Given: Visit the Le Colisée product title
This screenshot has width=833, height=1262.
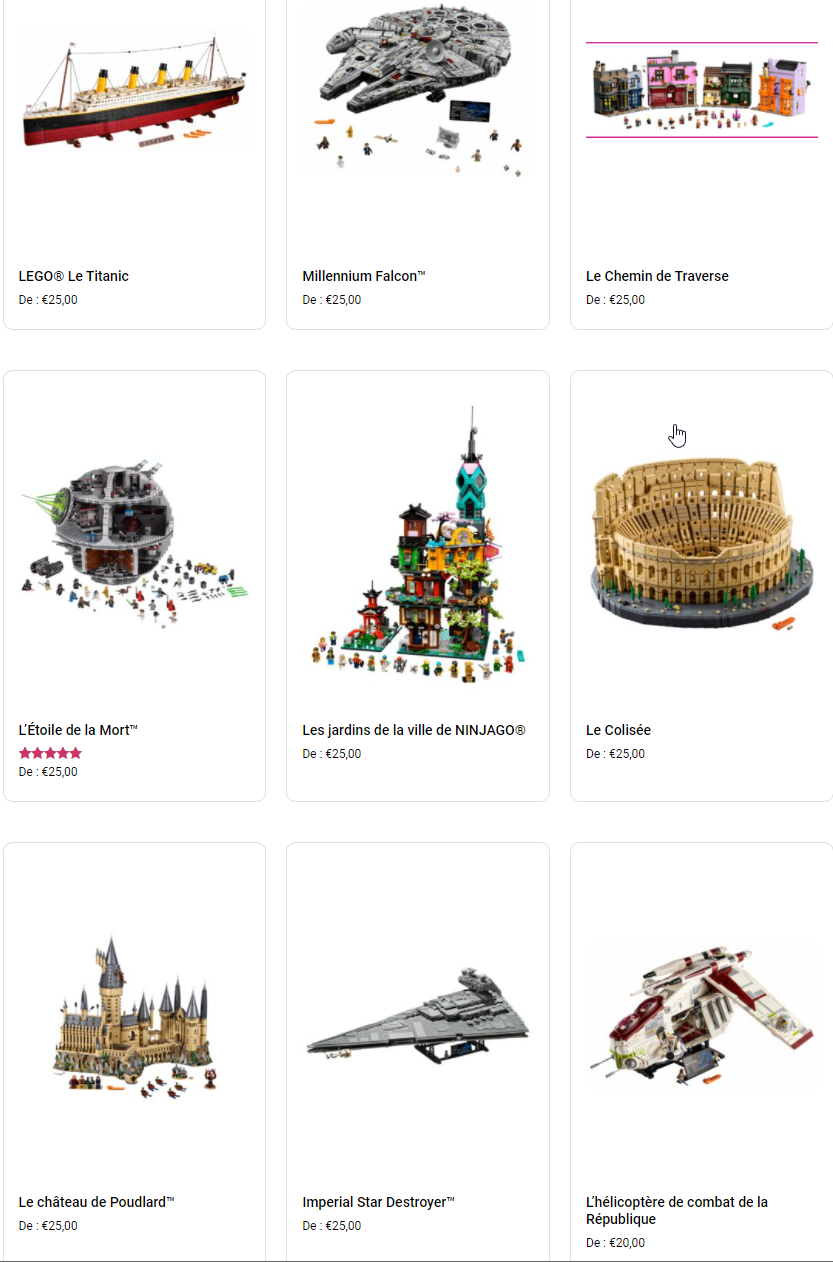Looking at the screenshot, I should click(618, 730).
